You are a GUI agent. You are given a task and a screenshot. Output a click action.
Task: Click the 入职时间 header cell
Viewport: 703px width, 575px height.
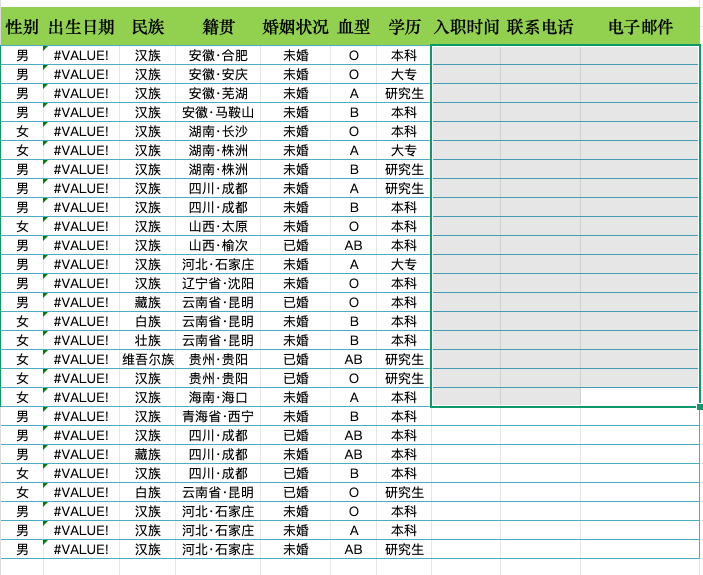466,26
